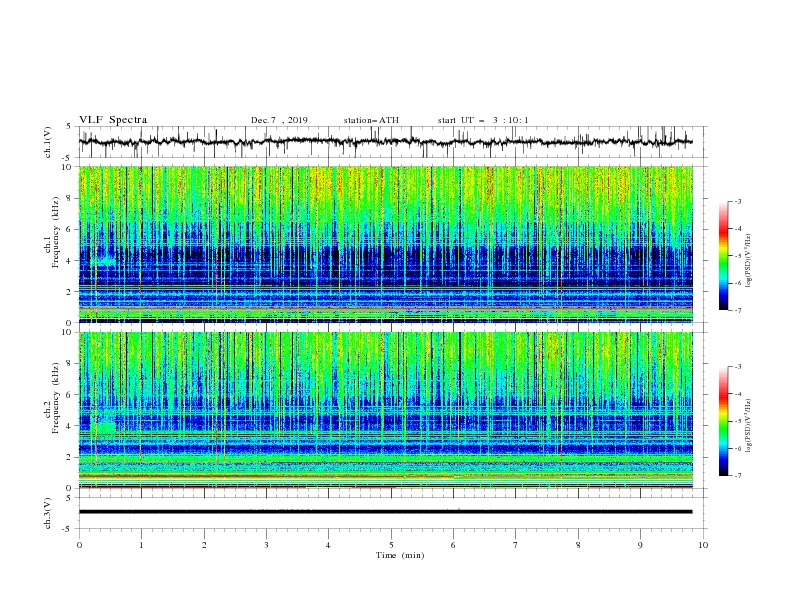Click the ch.1 color bar "log(PSD)(V²/Hz)" label
The height and width of the screenshot is (612, 792).
(748, 261)
